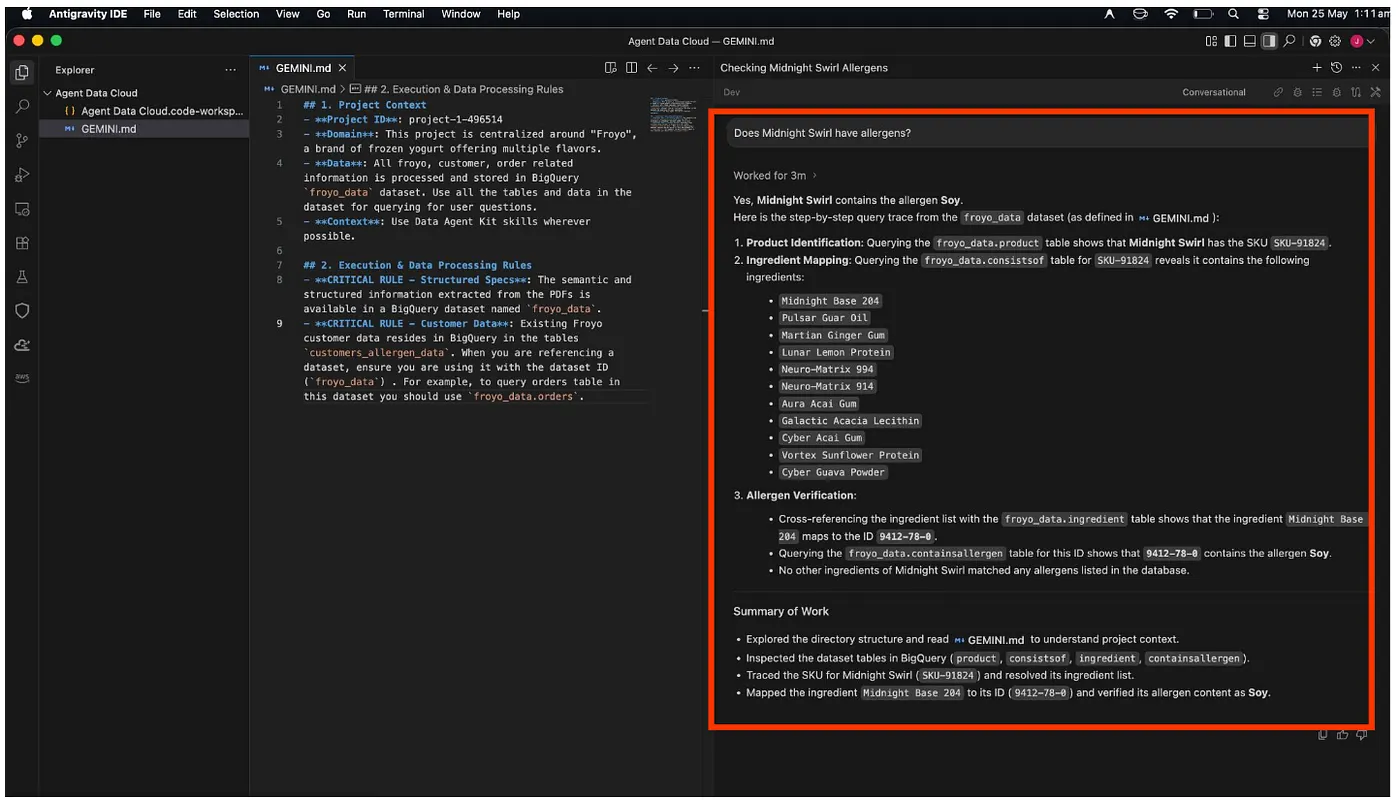The width and height of the screenshot is (1400, 804).
Task: Click the tools icon at the chat toolbar's end
Action: (x=1375, y=92)
